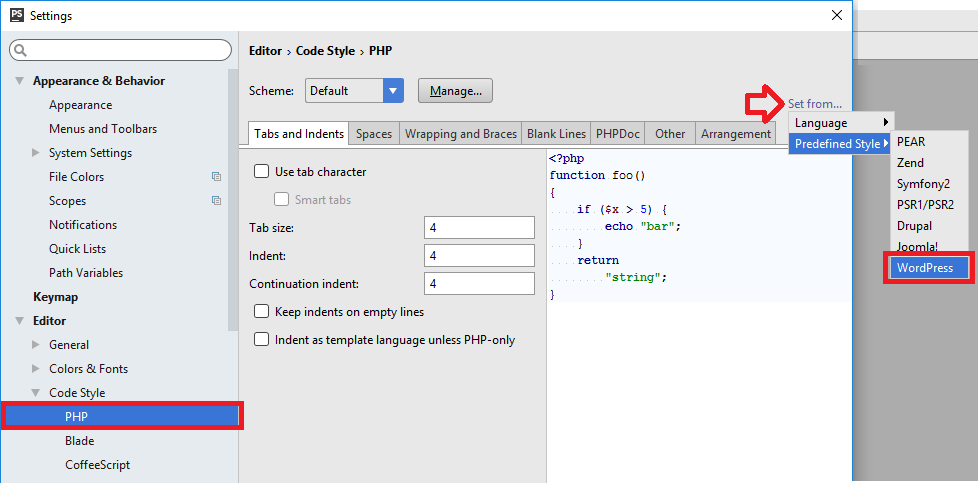The image size is (978, 483).
Task: Click the Manage... button
Action: point(455,90)
